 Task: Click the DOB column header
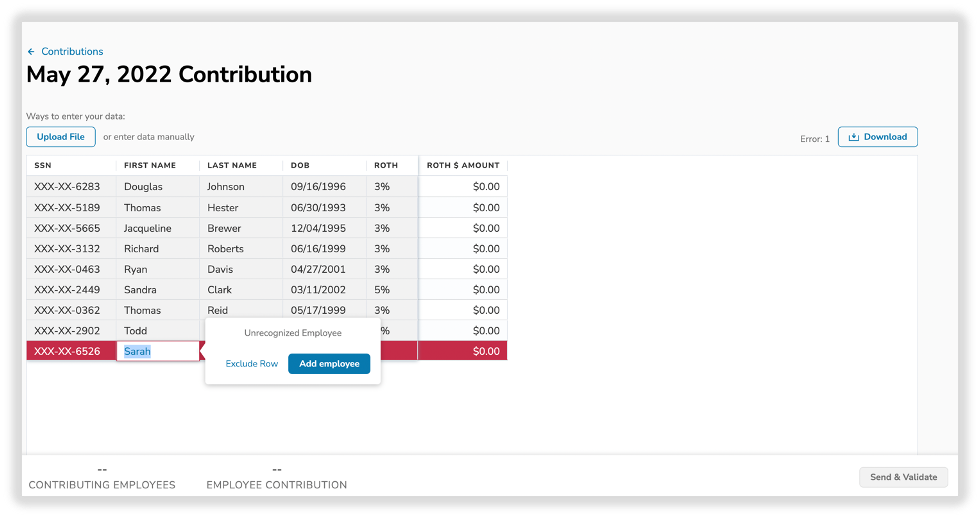(x=300, y=165)
